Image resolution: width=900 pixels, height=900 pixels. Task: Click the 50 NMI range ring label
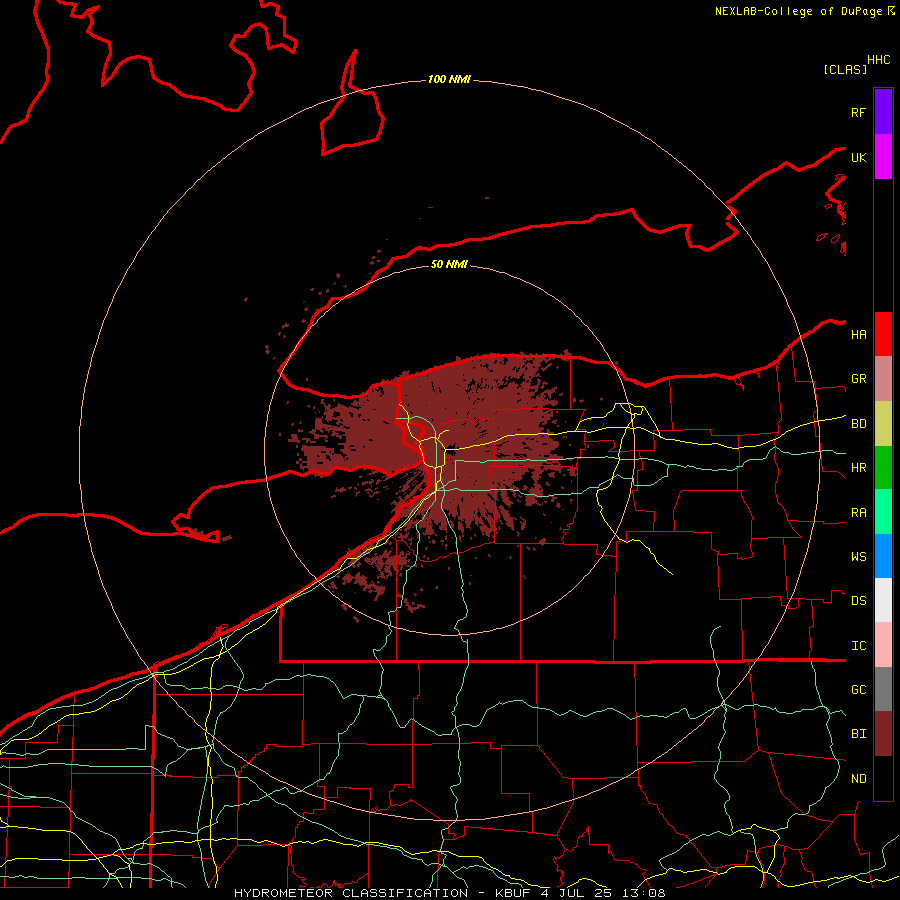[449, 264]
